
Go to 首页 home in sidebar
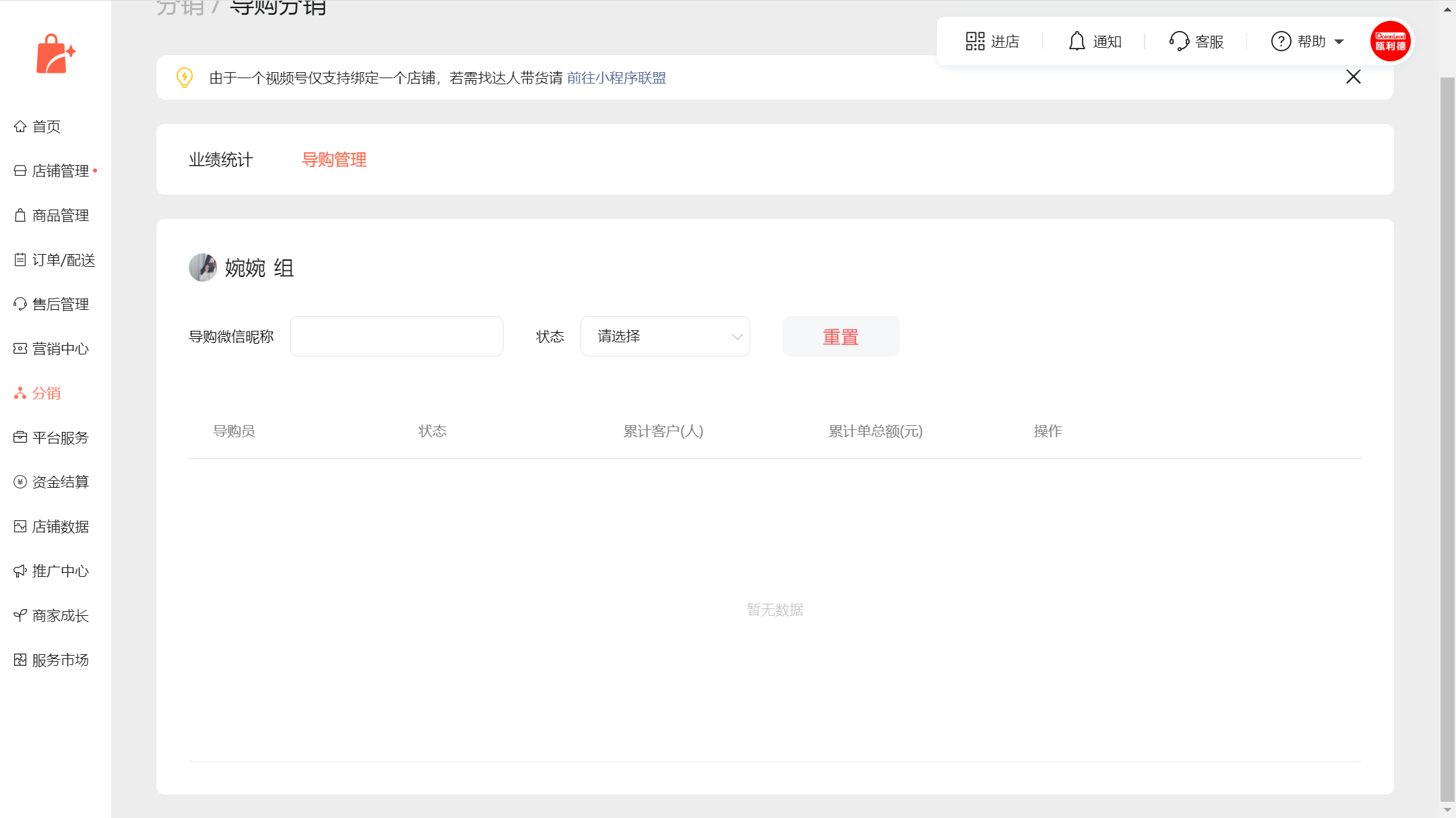pos(46,127)
